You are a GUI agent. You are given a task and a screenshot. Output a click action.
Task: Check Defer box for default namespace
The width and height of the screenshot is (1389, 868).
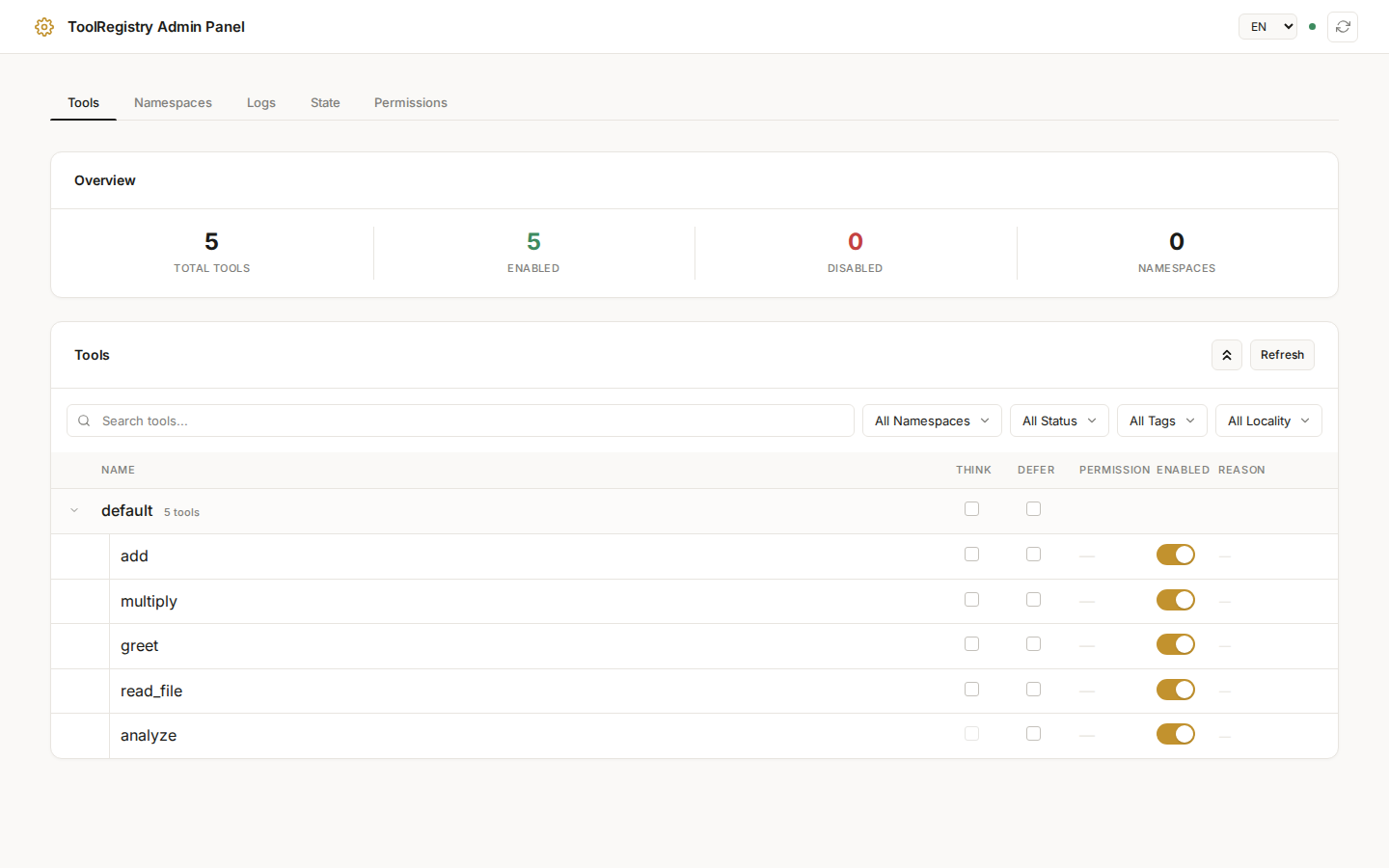[x=1033, y=509]
